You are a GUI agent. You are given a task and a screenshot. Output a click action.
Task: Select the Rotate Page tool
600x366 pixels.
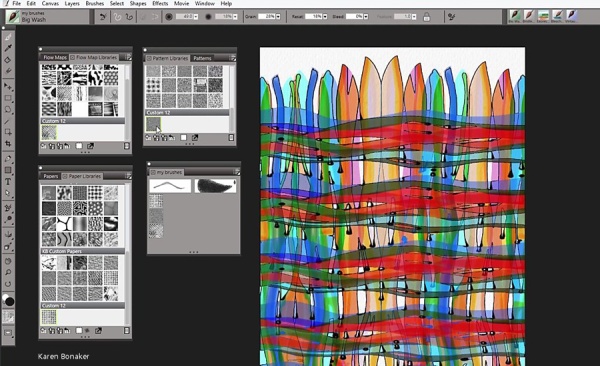click(x=8, y=284)
